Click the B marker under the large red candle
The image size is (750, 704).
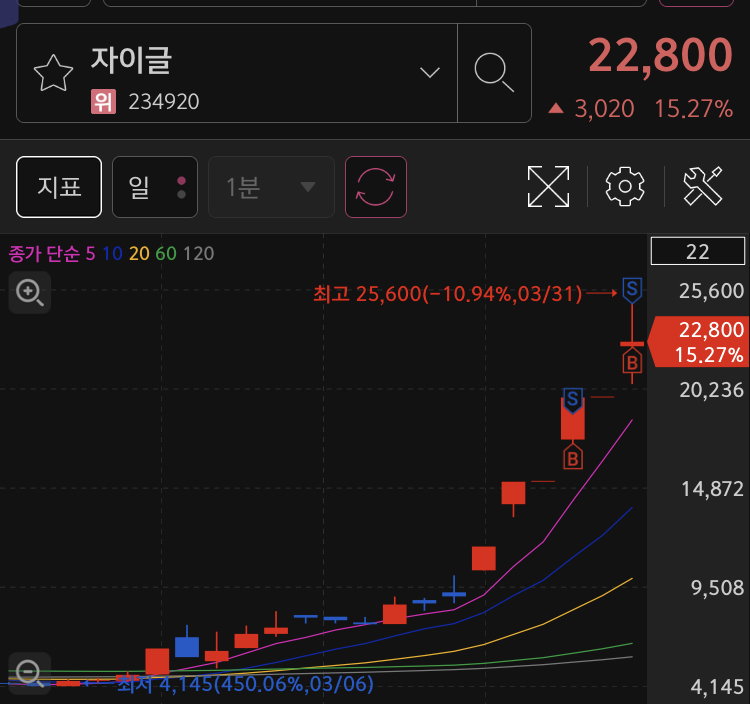573,458
